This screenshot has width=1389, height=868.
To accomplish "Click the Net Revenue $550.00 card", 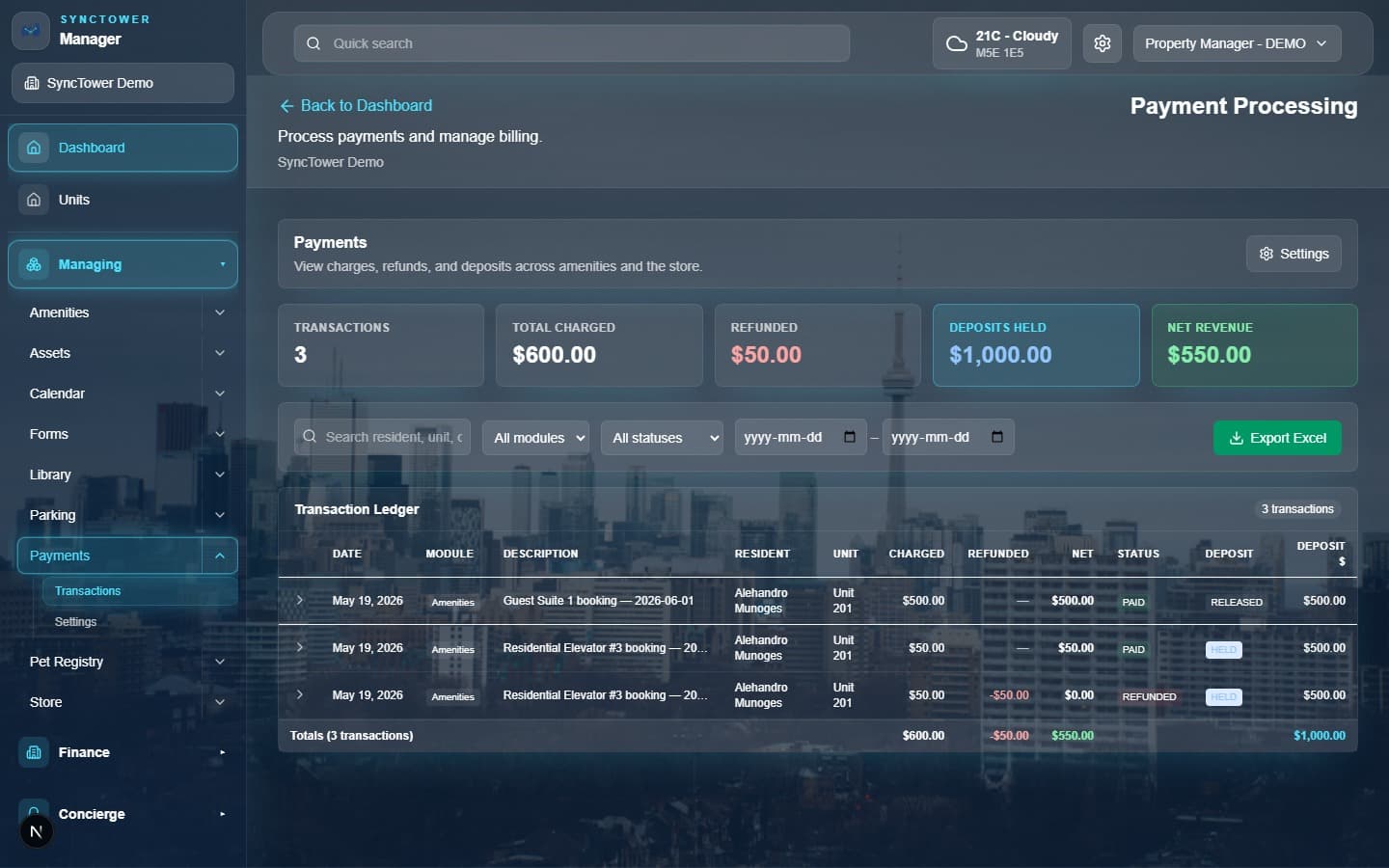I will click(x=1254, y=345).
